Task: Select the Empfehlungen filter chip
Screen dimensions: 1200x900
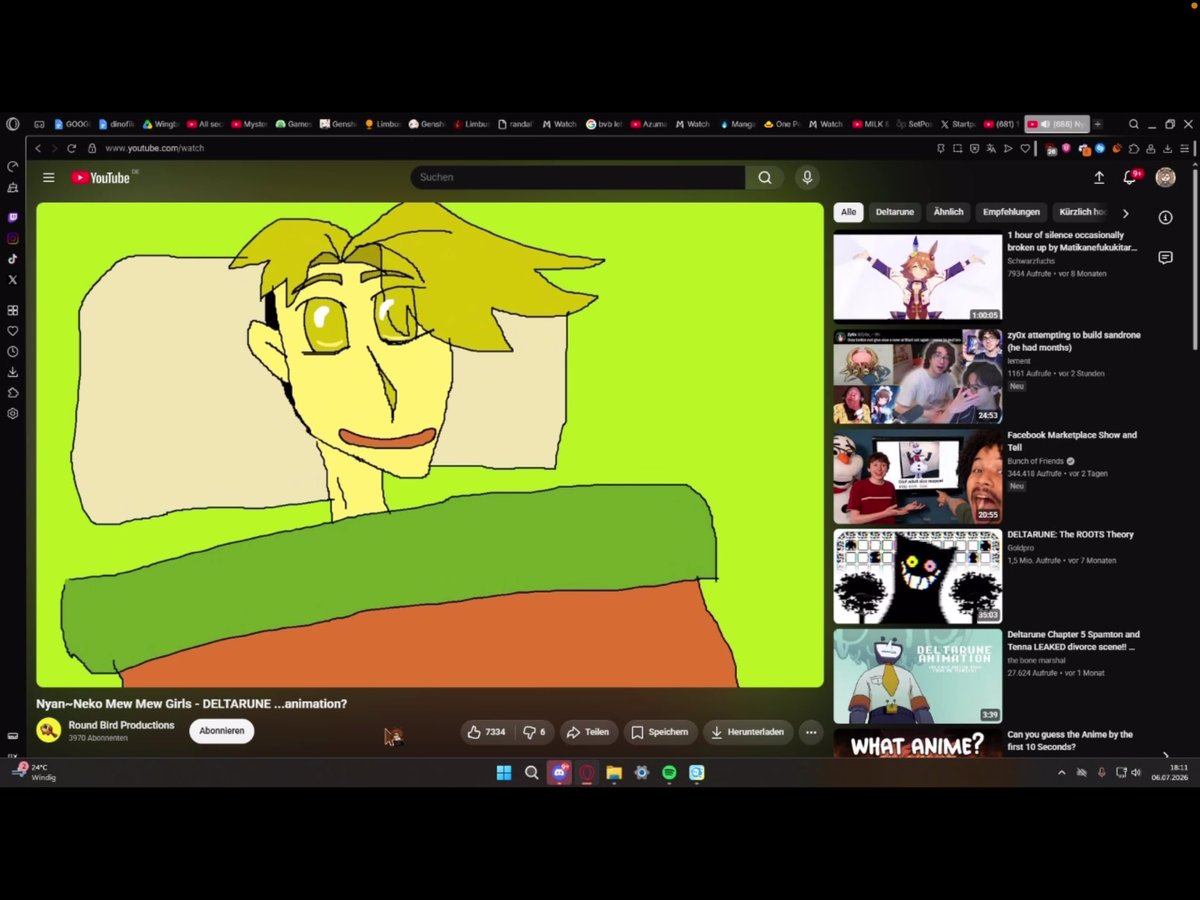Action: coord(1011,212)
